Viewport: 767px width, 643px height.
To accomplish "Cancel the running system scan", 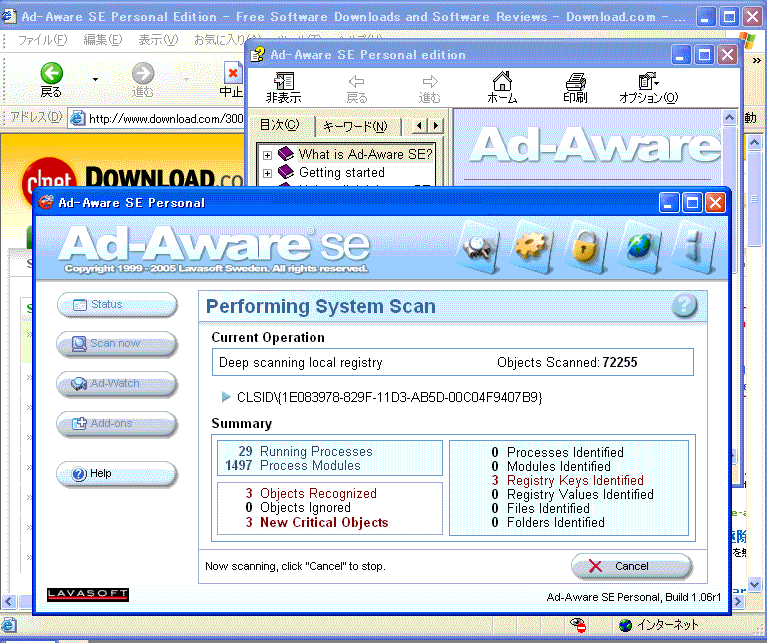I will (x=632, y=566).
